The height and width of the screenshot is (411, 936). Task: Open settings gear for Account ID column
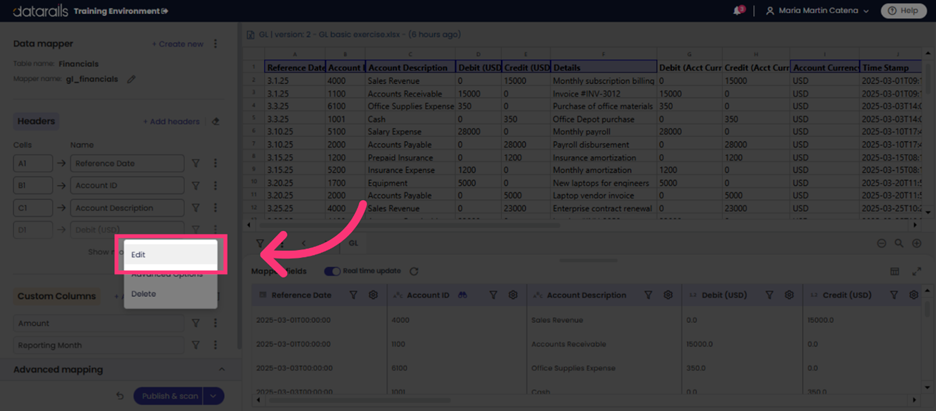513,295
